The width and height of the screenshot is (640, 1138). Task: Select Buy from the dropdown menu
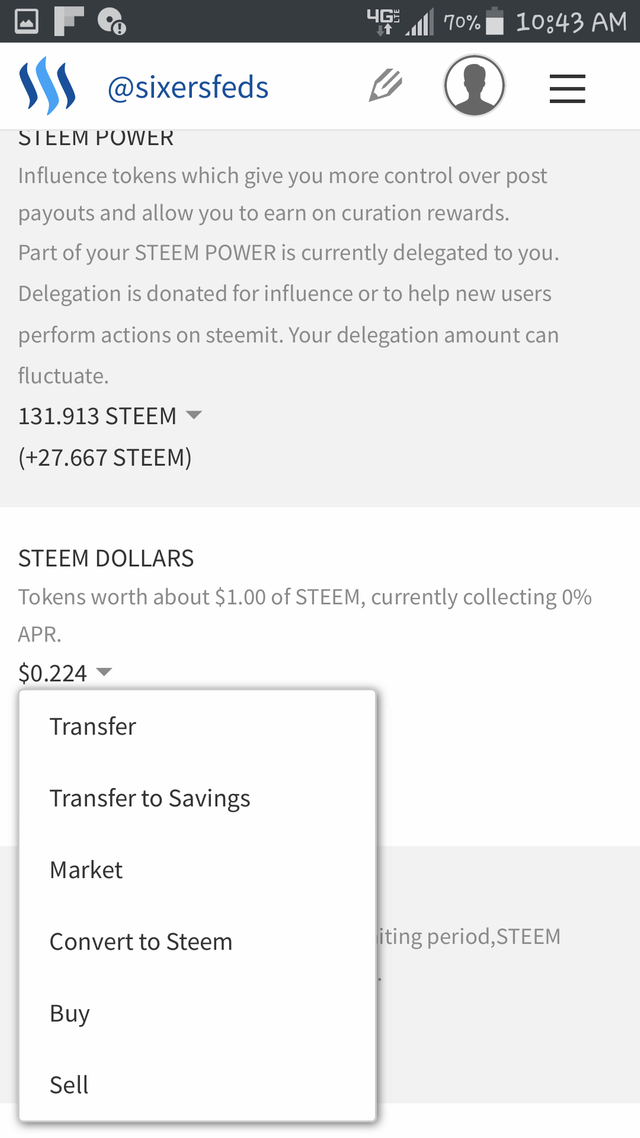point(70,1013)
